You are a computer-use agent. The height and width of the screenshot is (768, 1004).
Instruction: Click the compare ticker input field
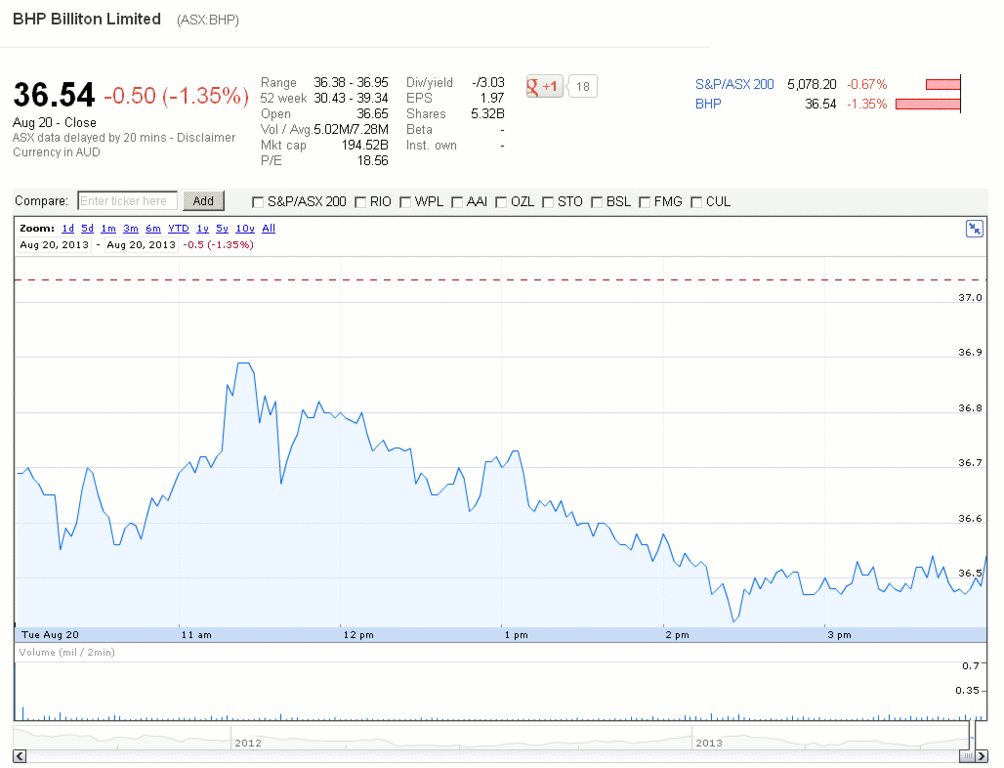(x=127, y=201)
